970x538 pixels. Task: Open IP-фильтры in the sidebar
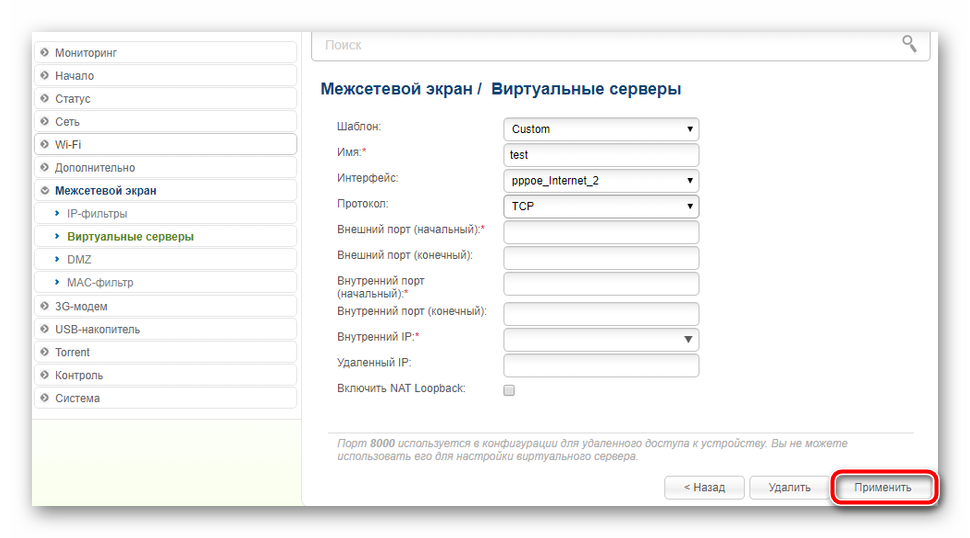coord(96,214)
